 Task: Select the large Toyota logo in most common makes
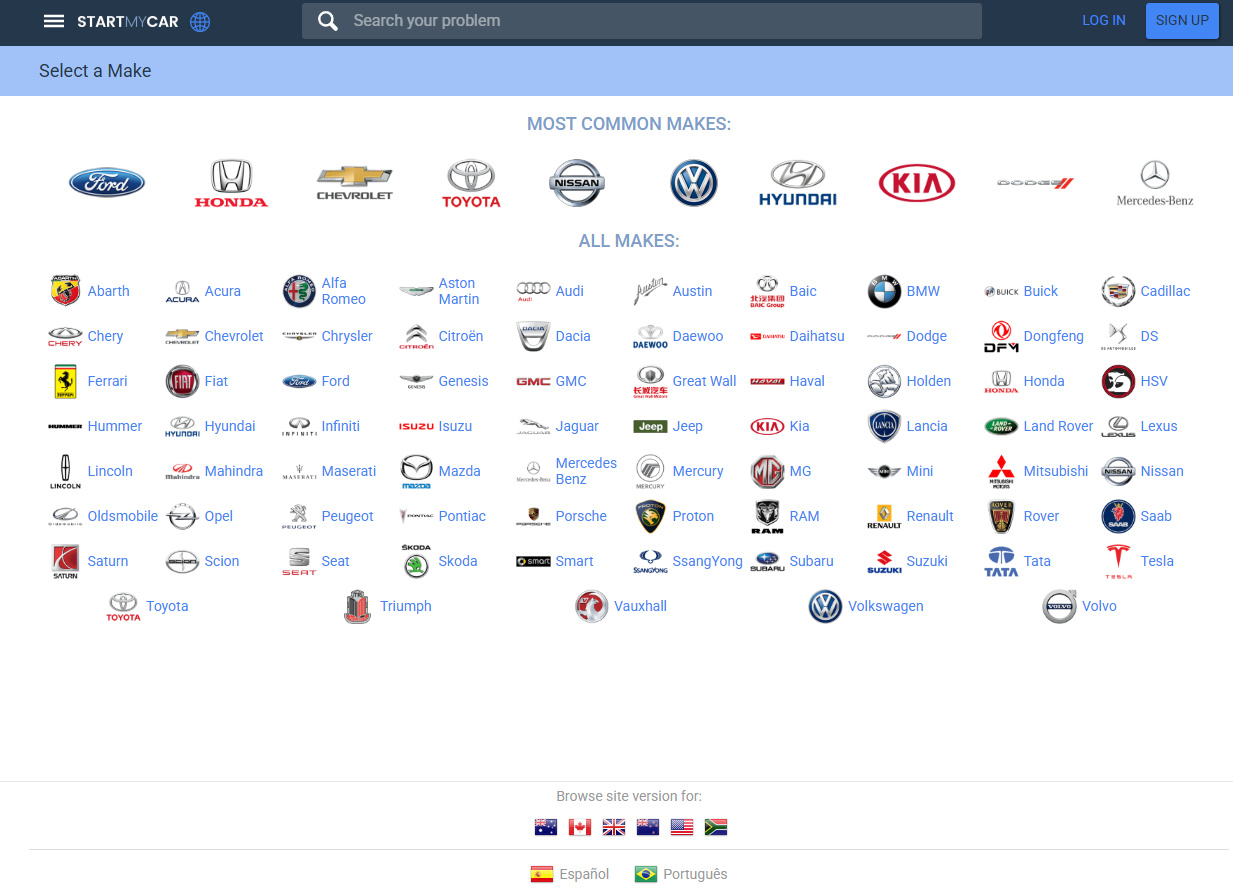tap(471, 183)
